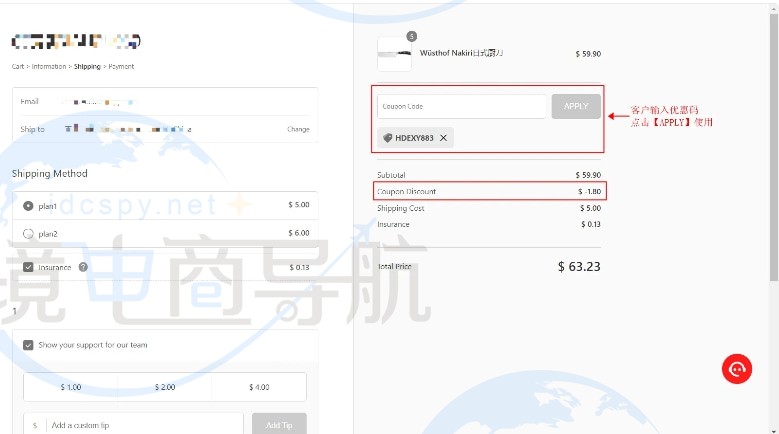Click the Shipping breadcrumb step
This screenshot has width=779, height=434.
point(87,67)
